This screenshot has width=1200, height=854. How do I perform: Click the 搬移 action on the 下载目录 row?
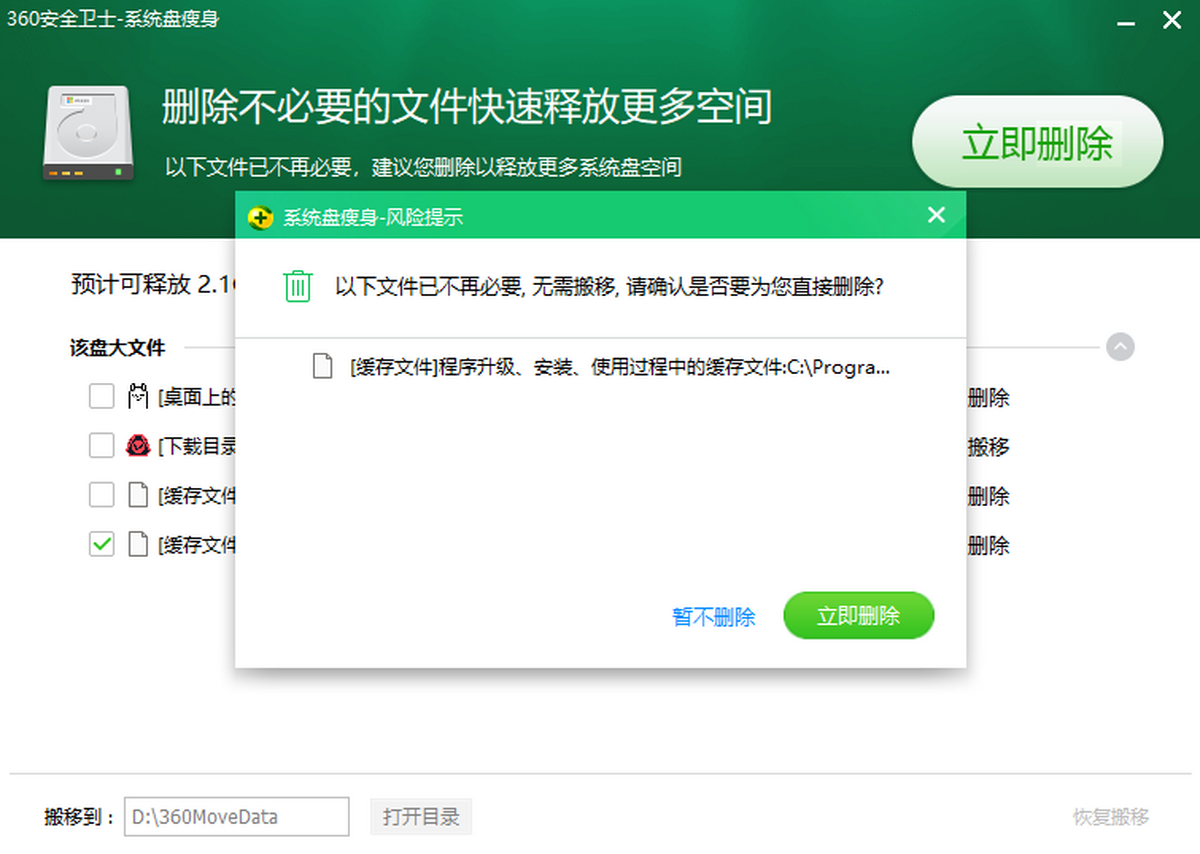[x=988, y=447]
